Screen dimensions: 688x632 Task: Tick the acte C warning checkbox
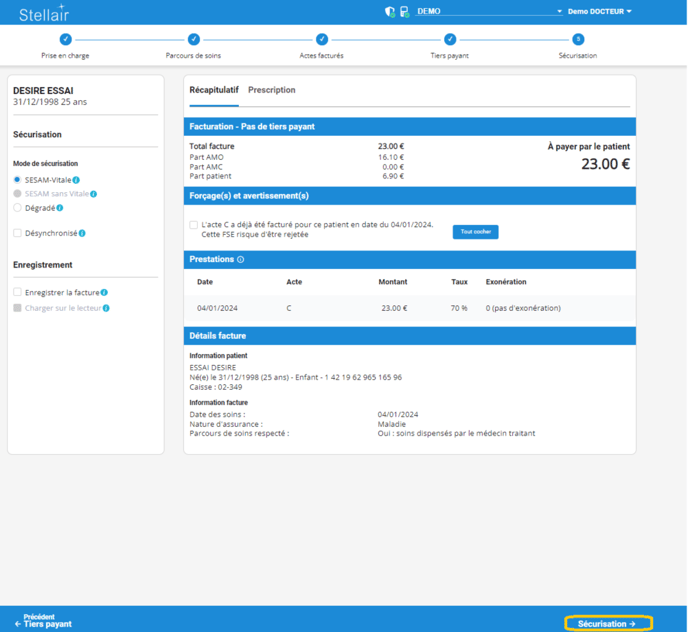tap(194, 225)
